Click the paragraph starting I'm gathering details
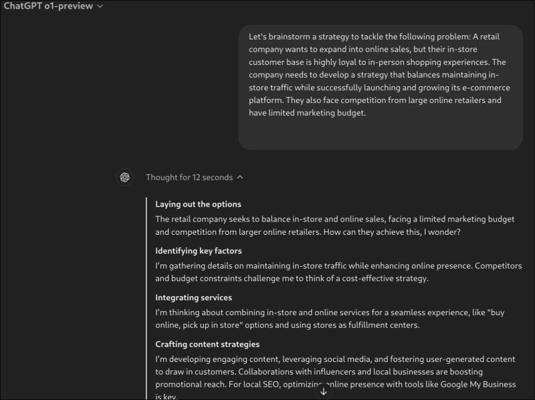This screenshot has width=535, height=400. tap(338, 272)
